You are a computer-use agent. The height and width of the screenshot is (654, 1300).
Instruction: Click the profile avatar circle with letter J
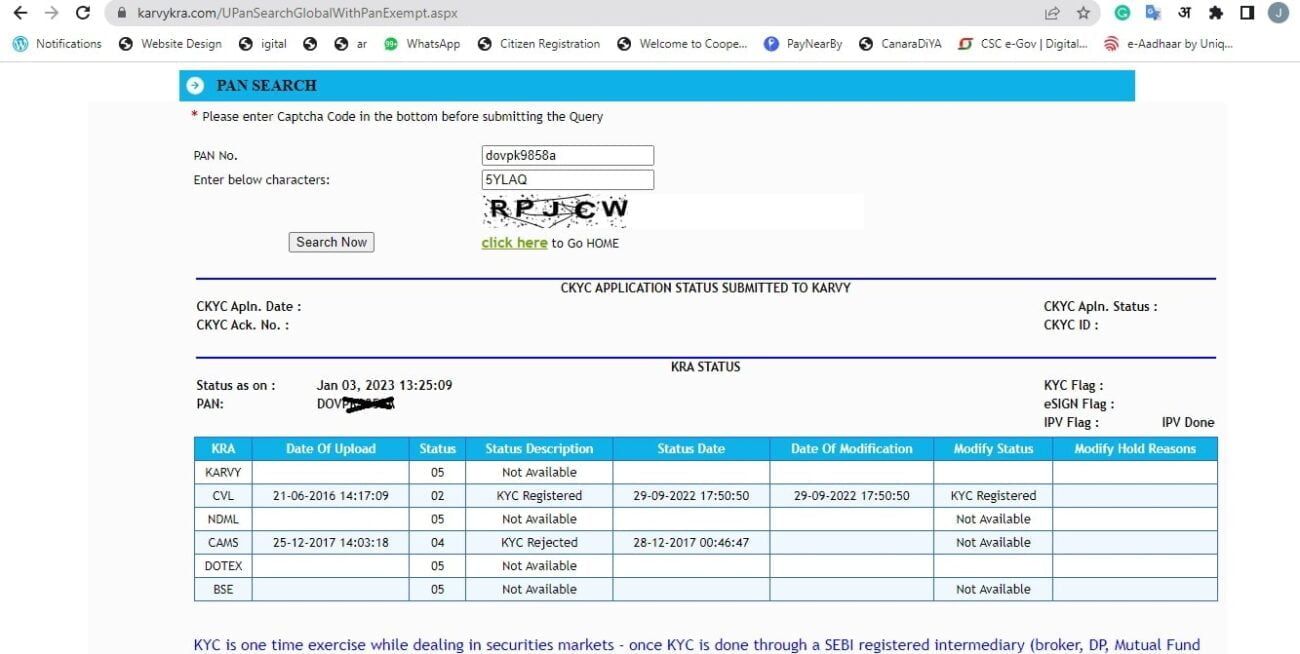point(1277,14)
